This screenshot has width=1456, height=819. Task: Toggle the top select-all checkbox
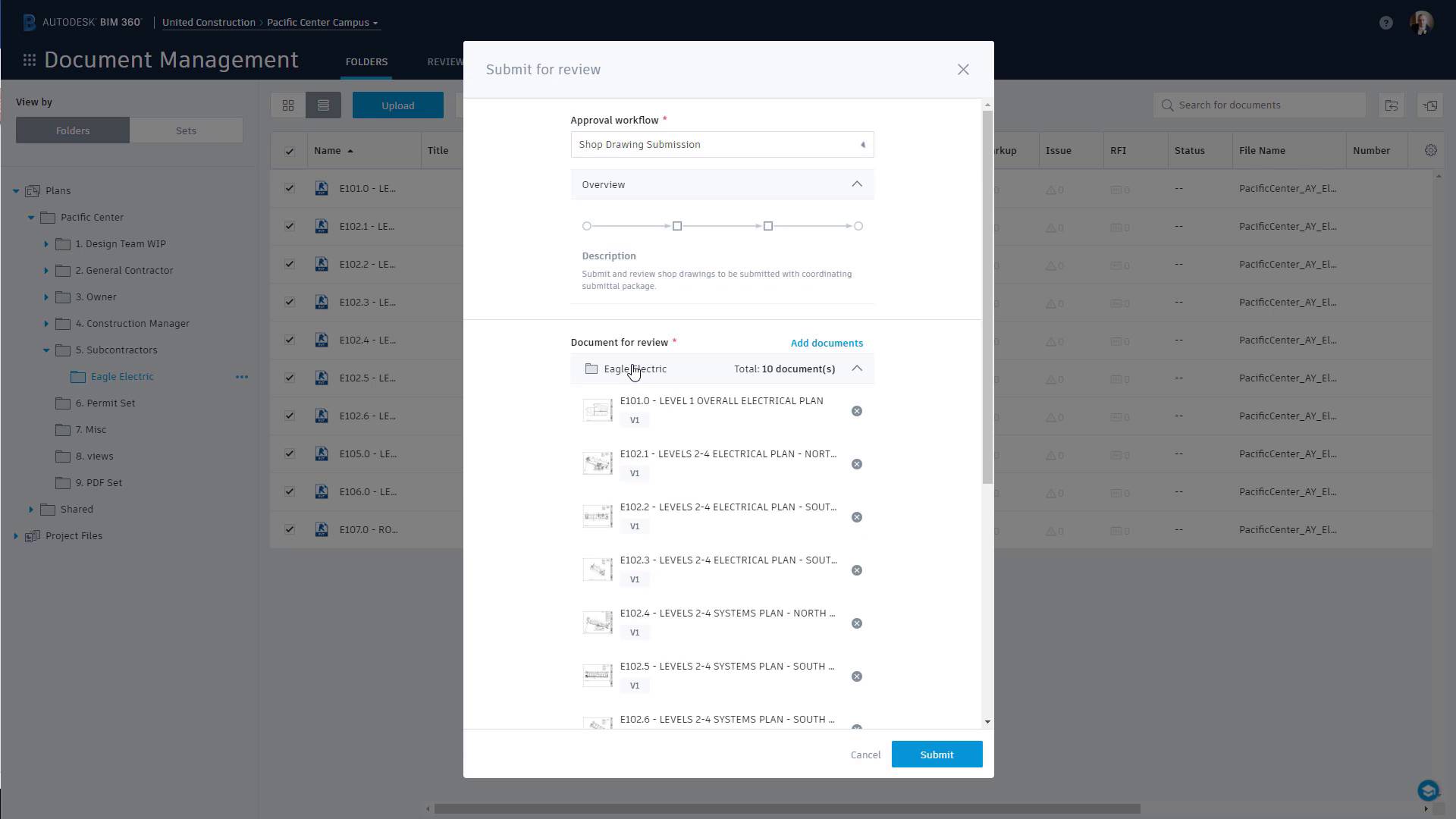[290, 151]
